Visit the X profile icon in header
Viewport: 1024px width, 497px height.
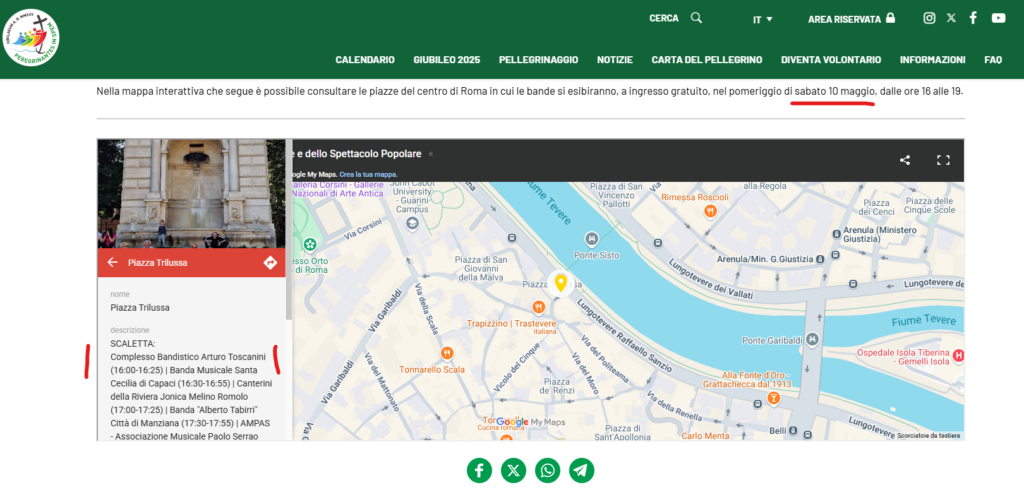coord(951,18)
